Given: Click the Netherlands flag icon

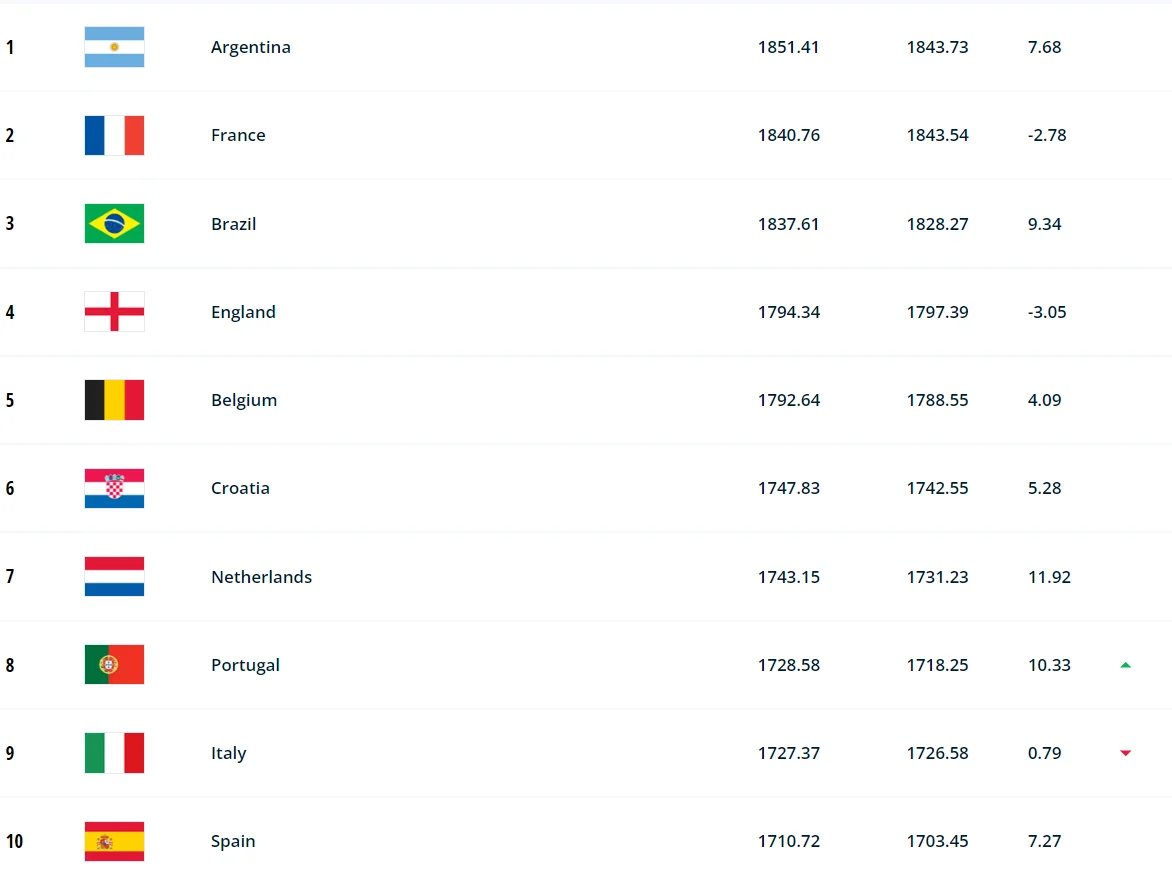Looking at the screenshot, I should tap(114, 577).
